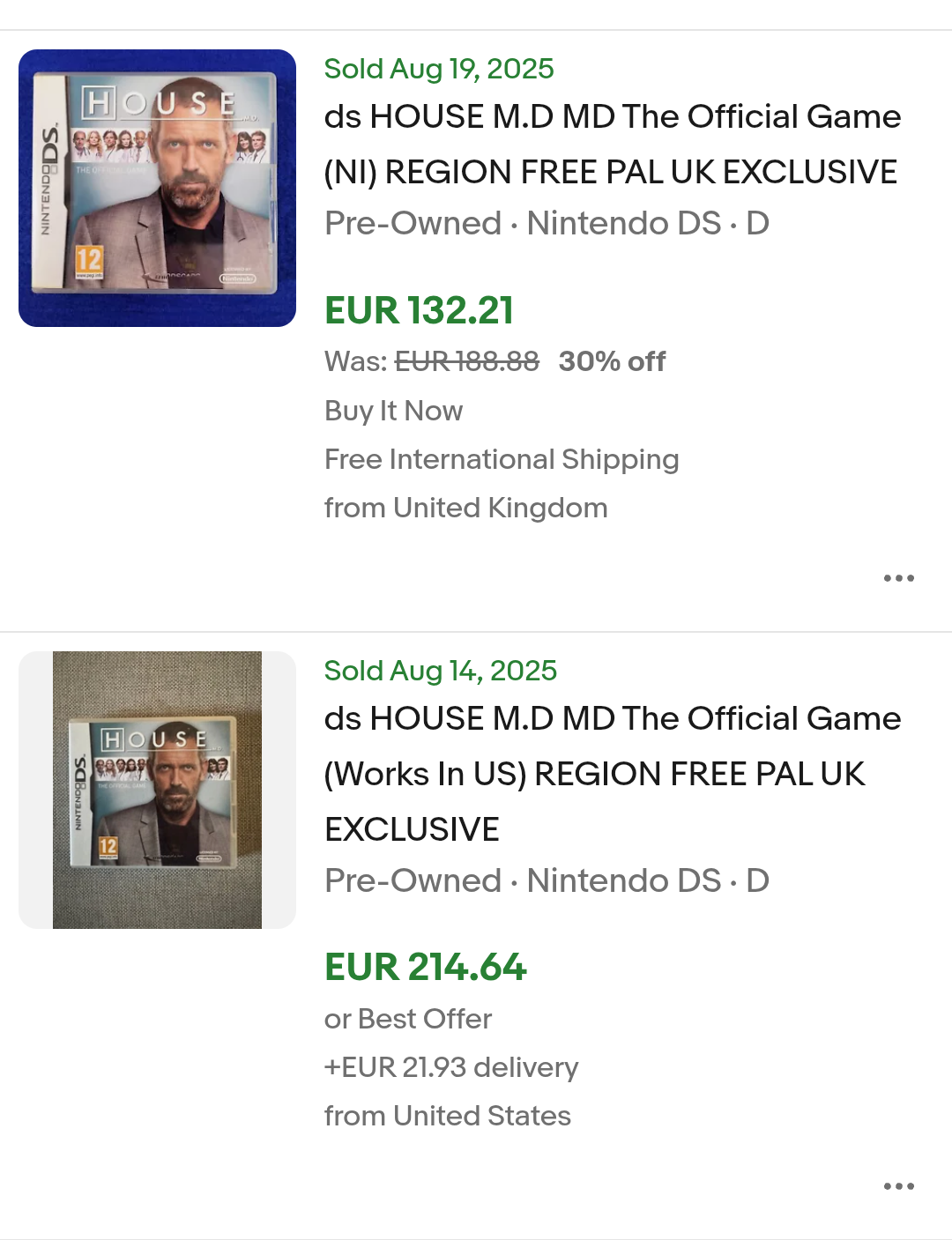This screenshot has width=952, height=1240.
Task: Click 'Free International Shipping' text
Action: pos(502,459)
